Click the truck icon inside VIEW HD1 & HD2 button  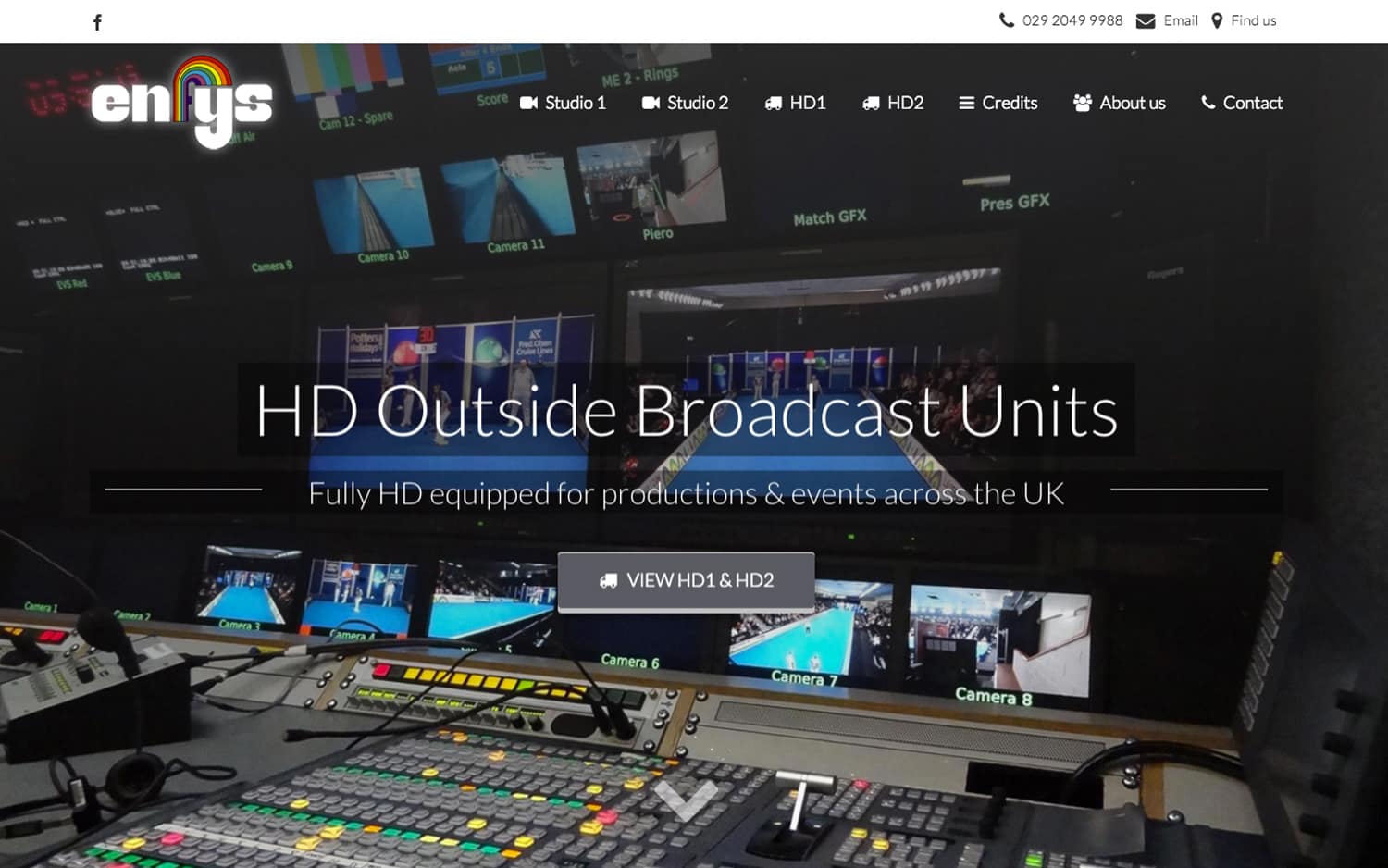pyautogui.click(x=608, y=580)
